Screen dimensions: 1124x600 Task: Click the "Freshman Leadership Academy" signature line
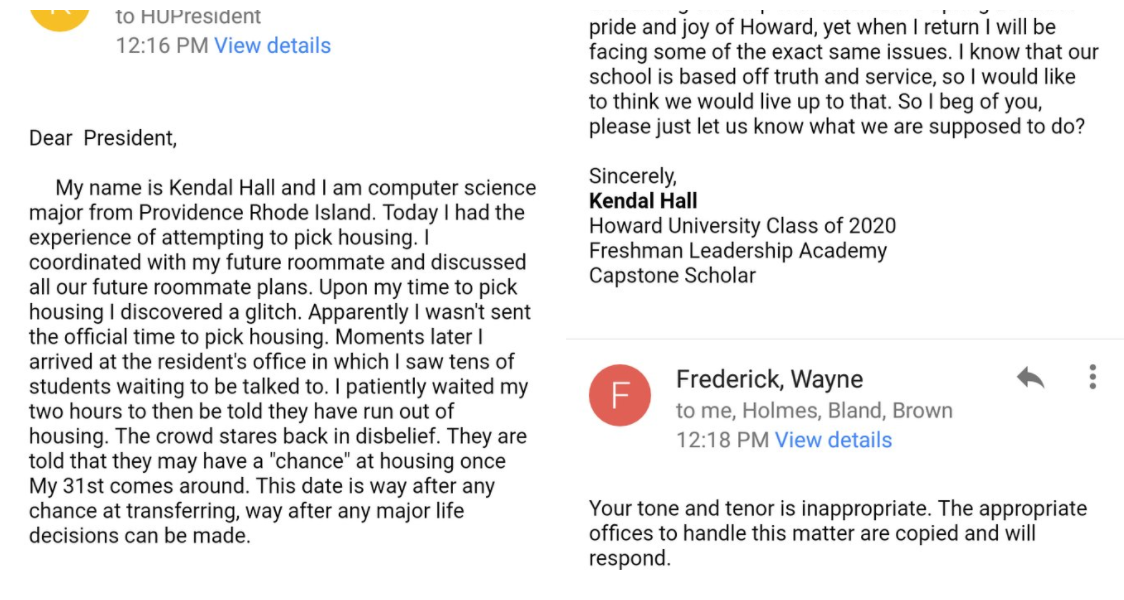738,251
